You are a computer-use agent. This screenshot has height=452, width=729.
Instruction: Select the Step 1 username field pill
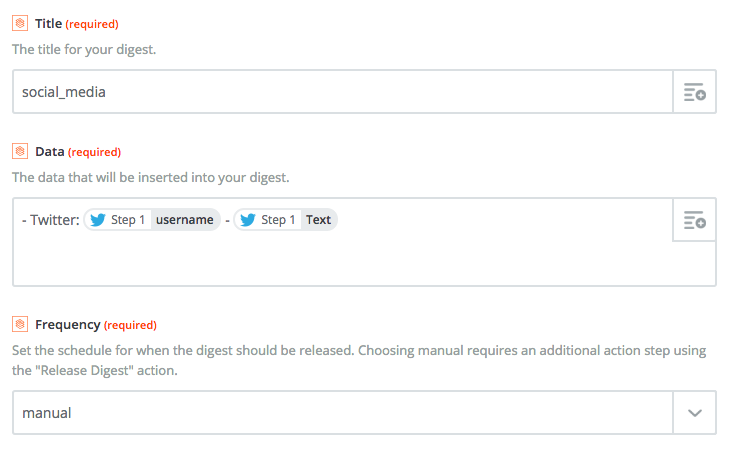pyautogui.click(x=152, y=219)
